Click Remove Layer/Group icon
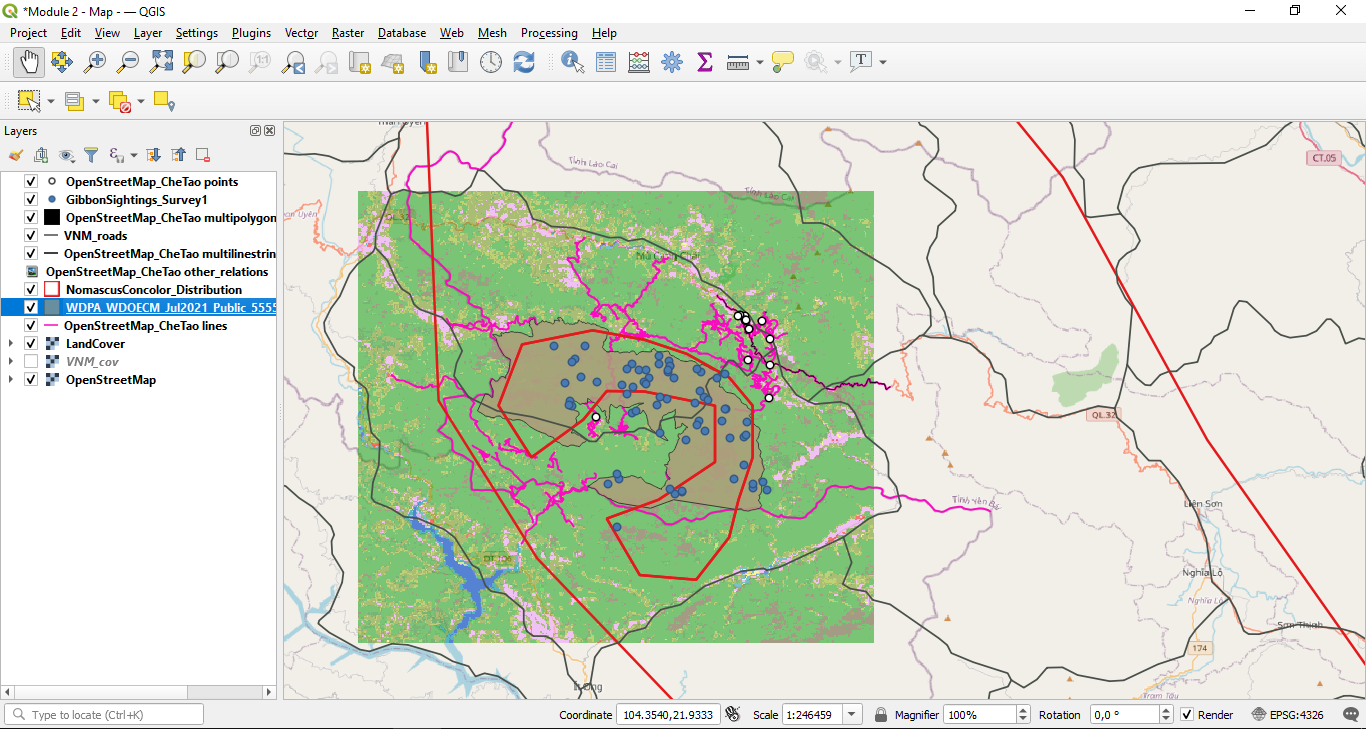 point(203,155)
